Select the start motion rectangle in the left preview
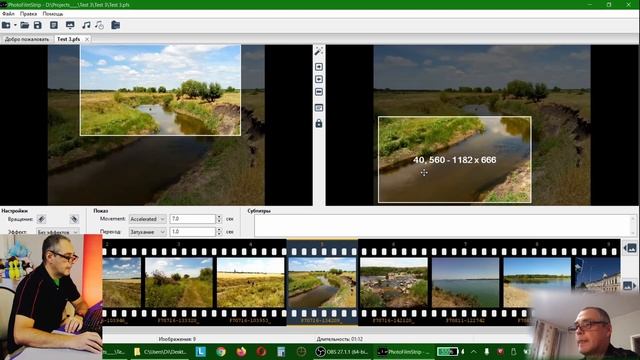 coord(160,90)
